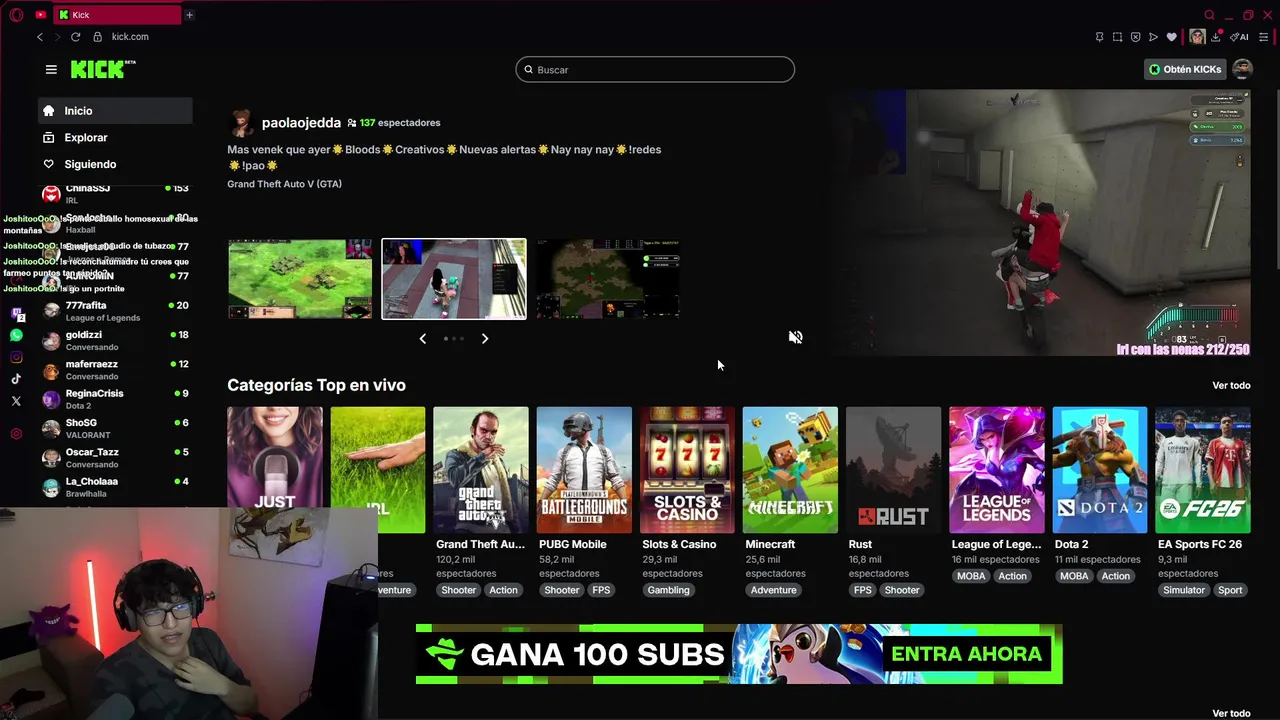Screen dimensions: 1280x720
Task: Open the PUBG Mobile category card
Action: click(x=584, y=470)
